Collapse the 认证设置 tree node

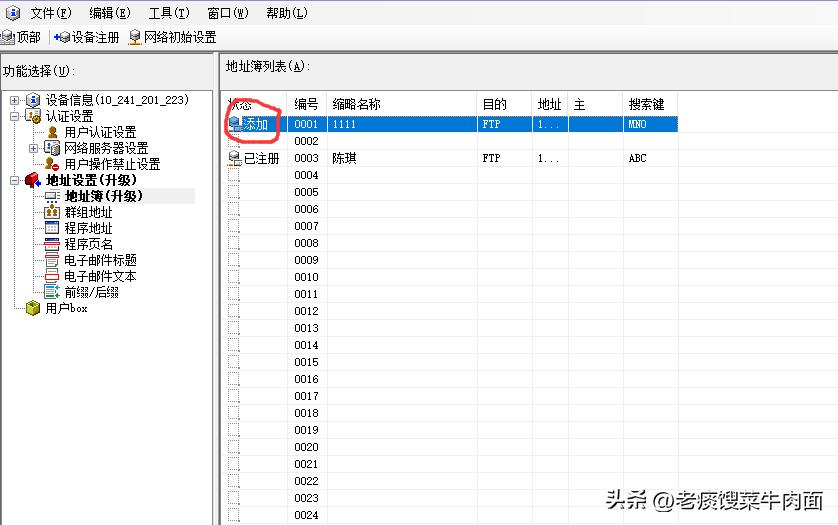click(x=14, y=116)
